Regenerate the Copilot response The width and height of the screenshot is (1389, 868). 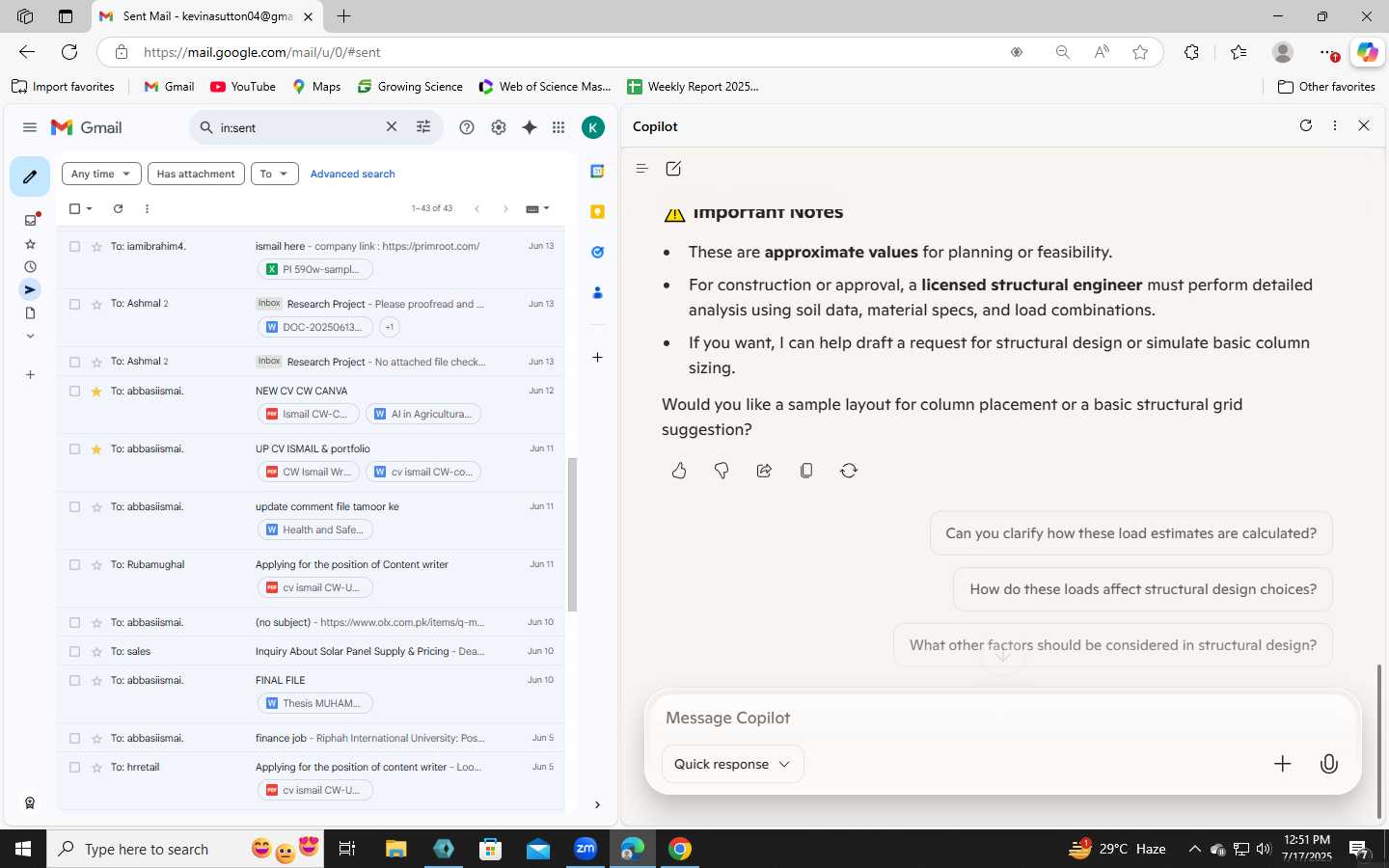tap(849, 471)
